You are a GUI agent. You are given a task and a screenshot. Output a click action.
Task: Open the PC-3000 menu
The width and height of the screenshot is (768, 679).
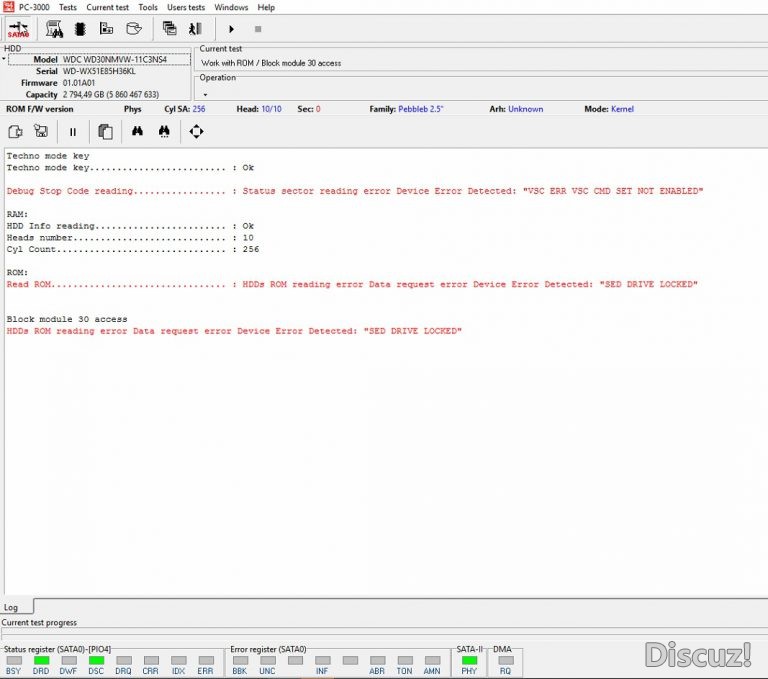coord(34,7)
